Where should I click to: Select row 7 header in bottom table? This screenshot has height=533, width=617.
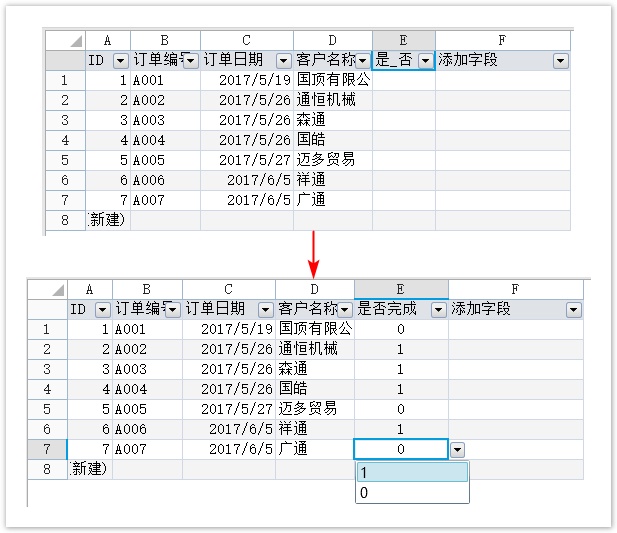coord(46,449)
